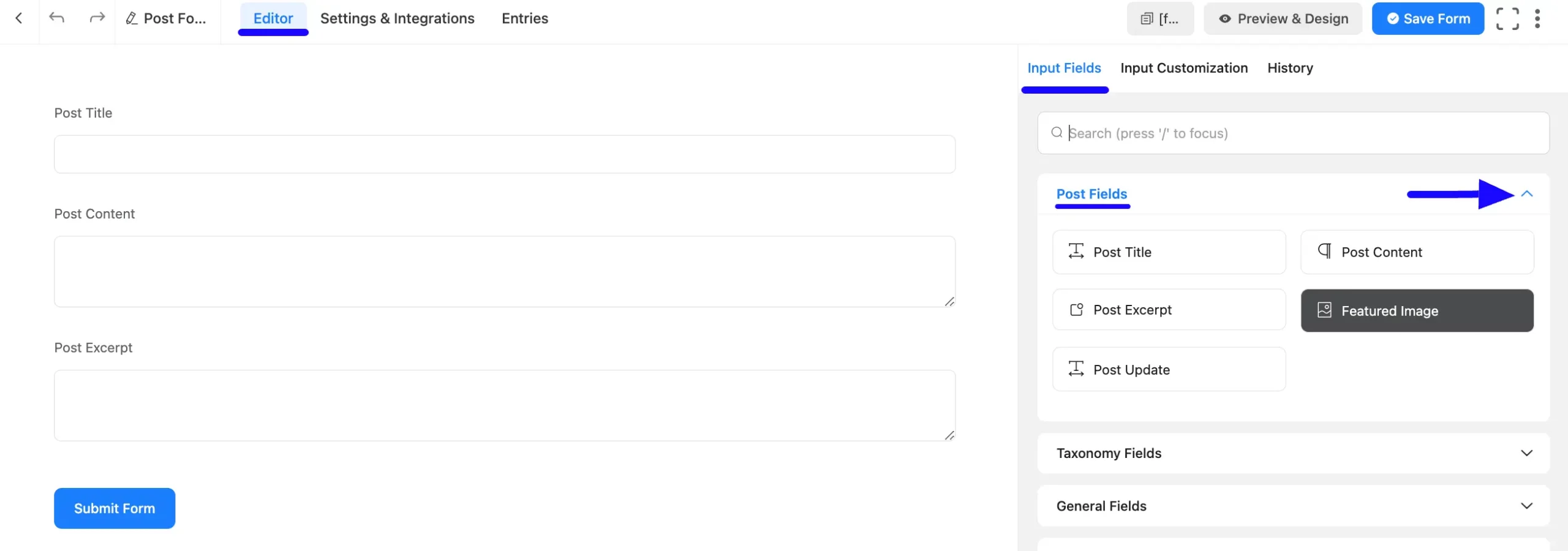Copy the form shortcode button
Image resolution: width=1568 pixels, height=551 pixels.
1160,19
